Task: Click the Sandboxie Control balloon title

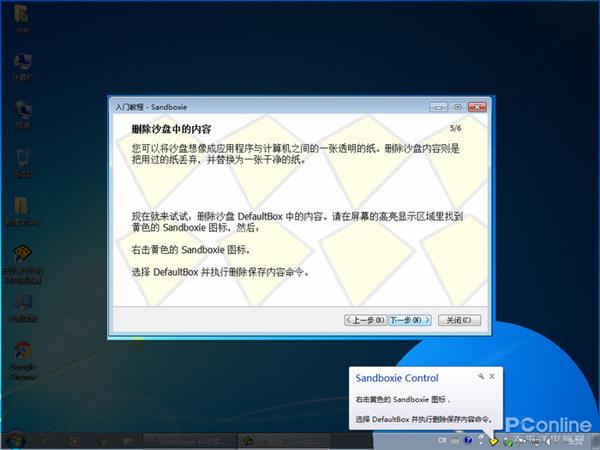Action: (x=397, y=378)
